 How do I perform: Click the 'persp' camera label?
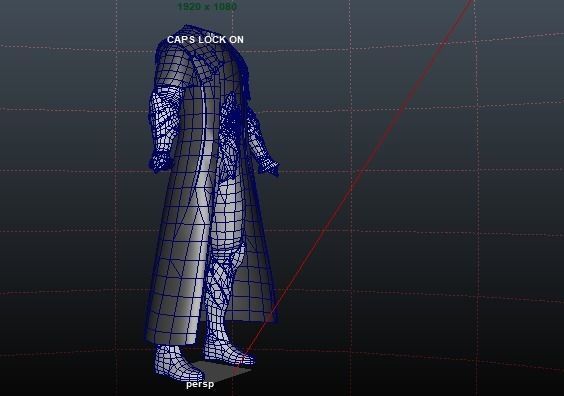(x=200, y=384)
